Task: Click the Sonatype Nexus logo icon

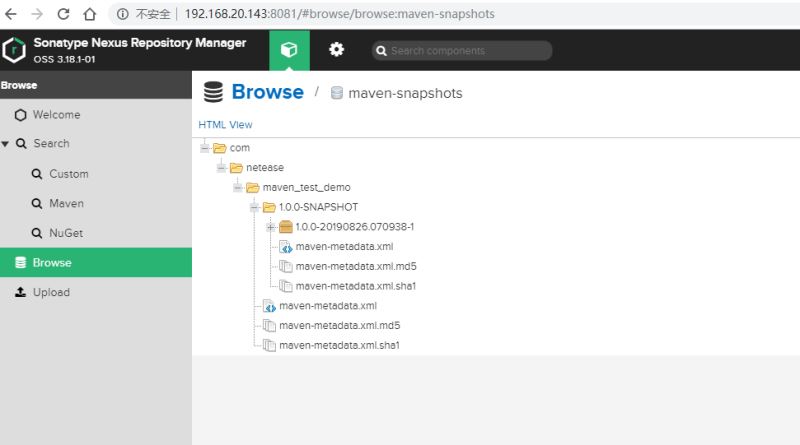Action: pos(14,50)
